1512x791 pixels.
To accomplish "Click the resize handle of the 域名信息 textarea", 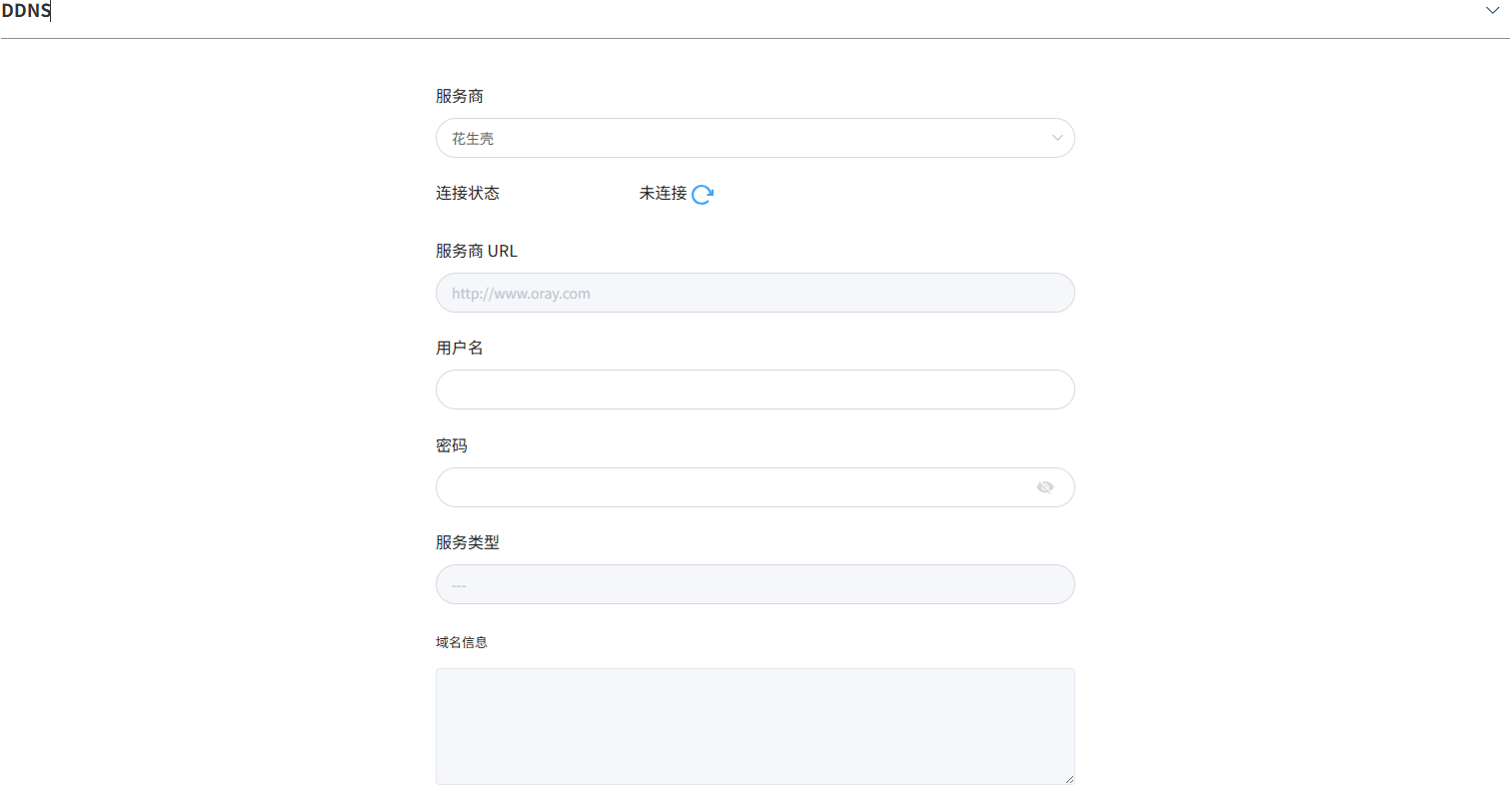I will [1069, 779].
